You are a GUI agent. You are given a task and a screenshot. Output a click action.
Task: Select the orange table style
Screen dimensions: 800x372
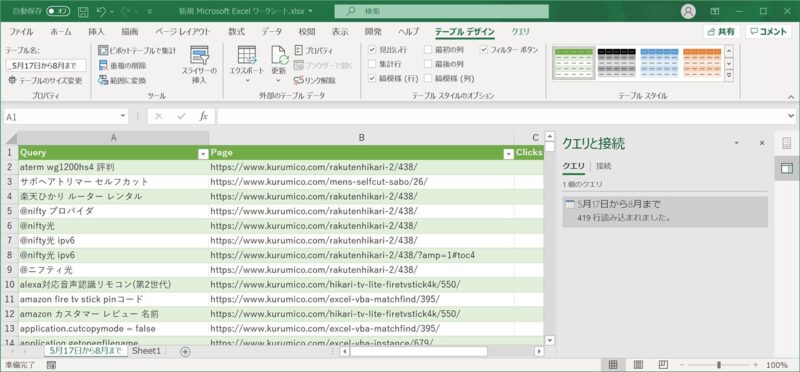pos(702,63)
